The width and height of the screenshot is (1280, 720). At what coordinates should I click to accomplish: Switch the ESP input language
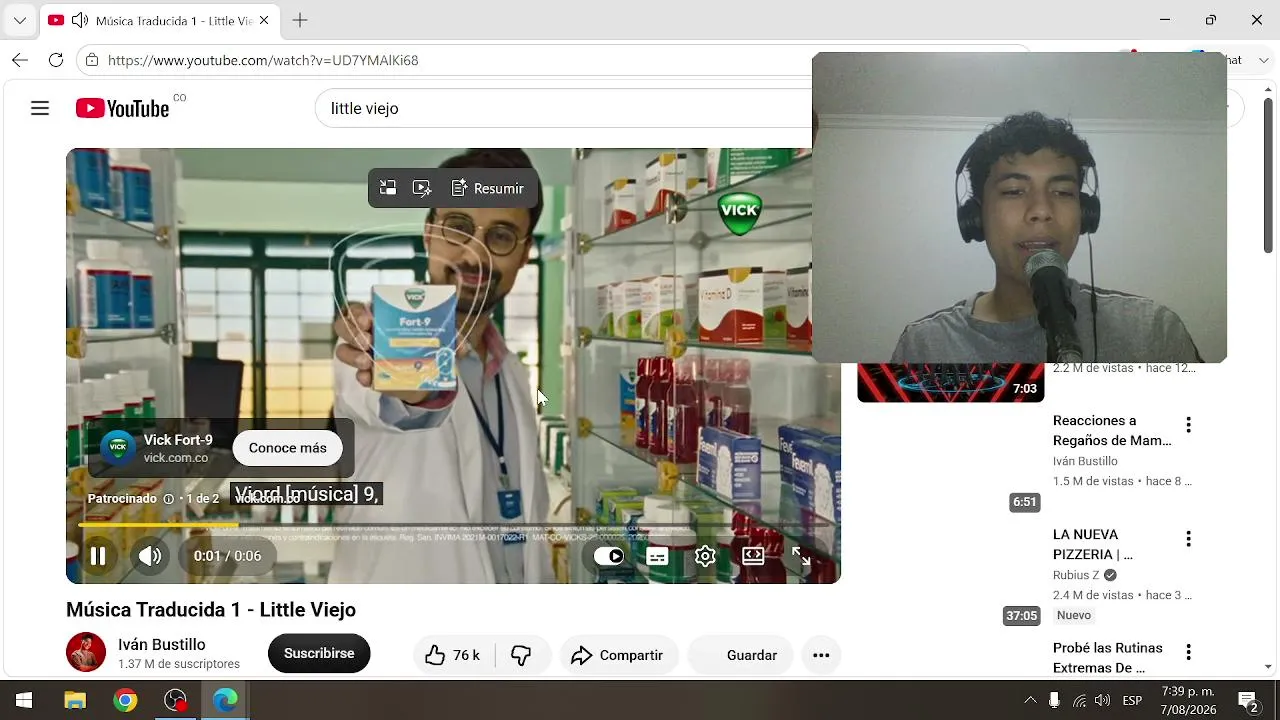(1132, 700)
